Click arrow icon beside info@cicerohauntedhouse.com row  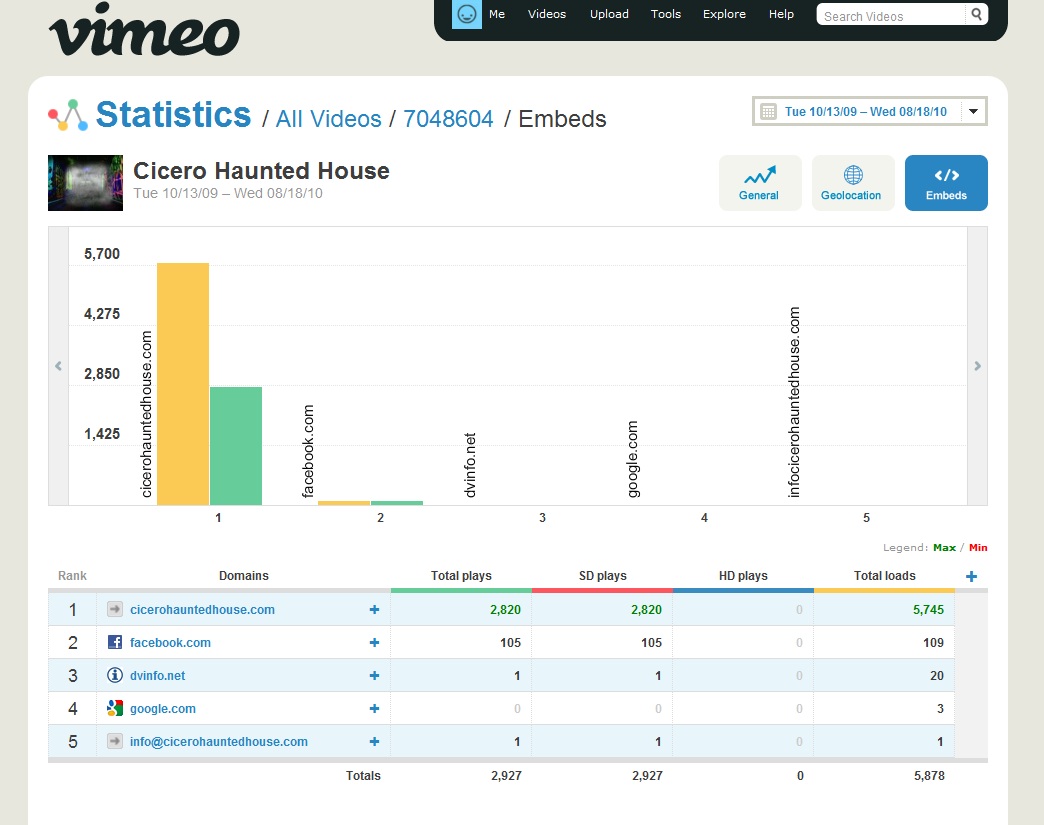click(115, 741)
